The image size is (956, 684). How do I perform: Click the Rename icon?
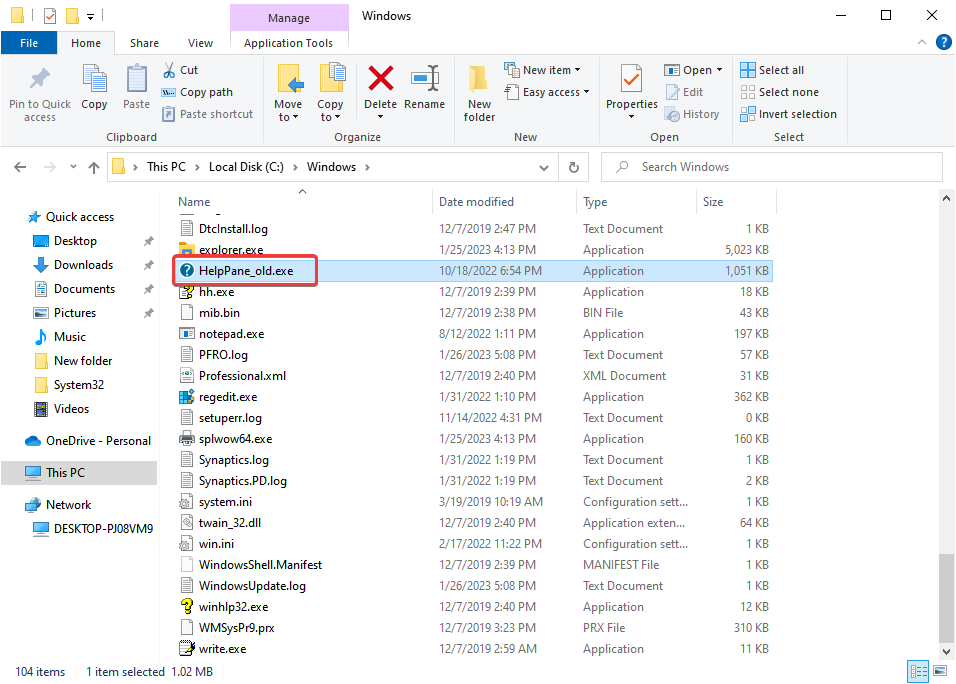tap(425, 79)
